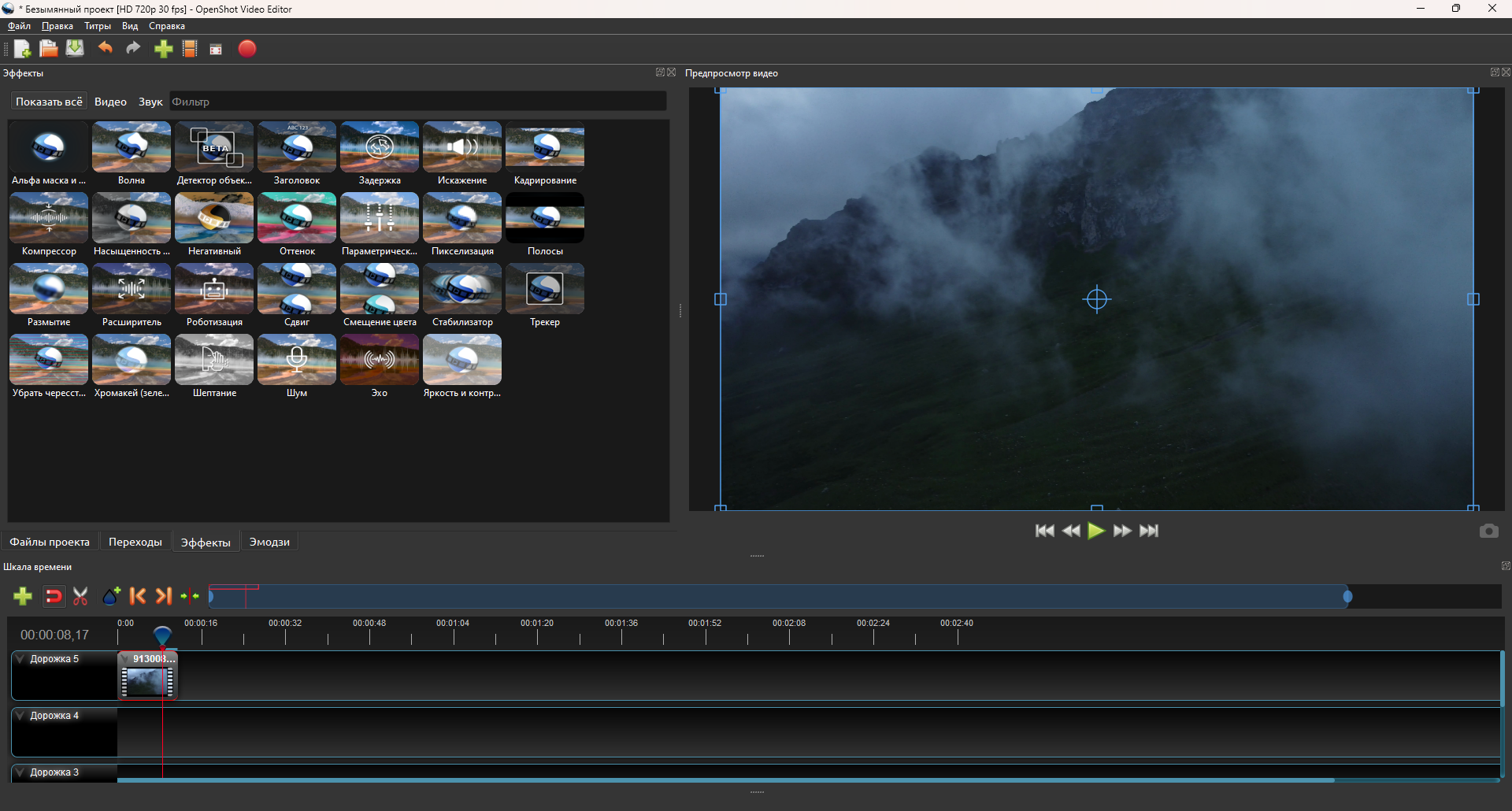Select the Волна effect
The height and width of the screenshot is (811, 1512).
[132, 154]
